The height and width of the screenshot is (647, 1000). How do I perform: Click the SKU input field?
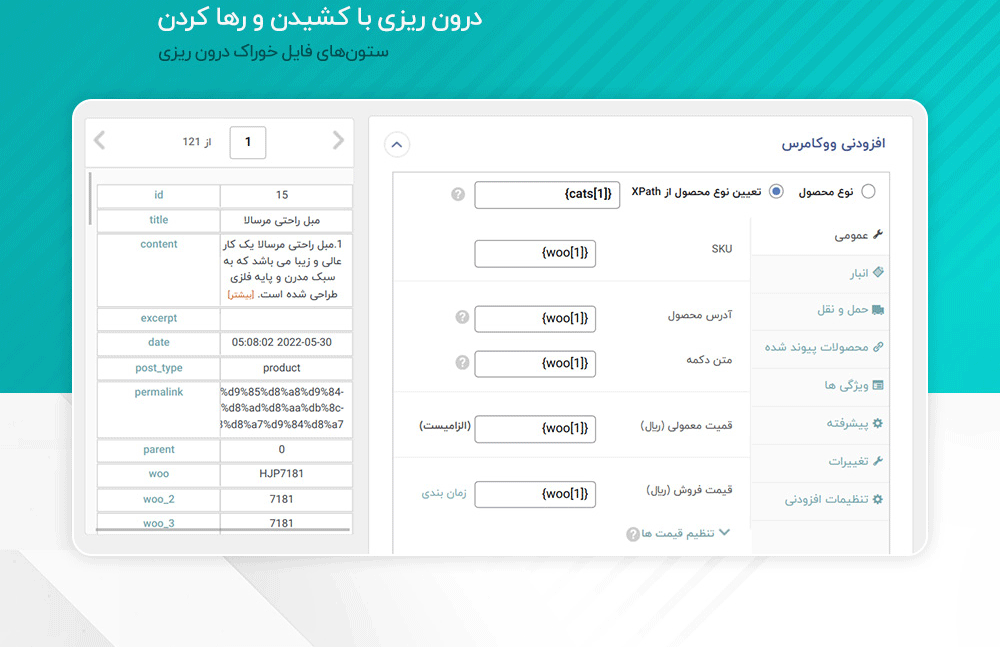coord(535,253)
